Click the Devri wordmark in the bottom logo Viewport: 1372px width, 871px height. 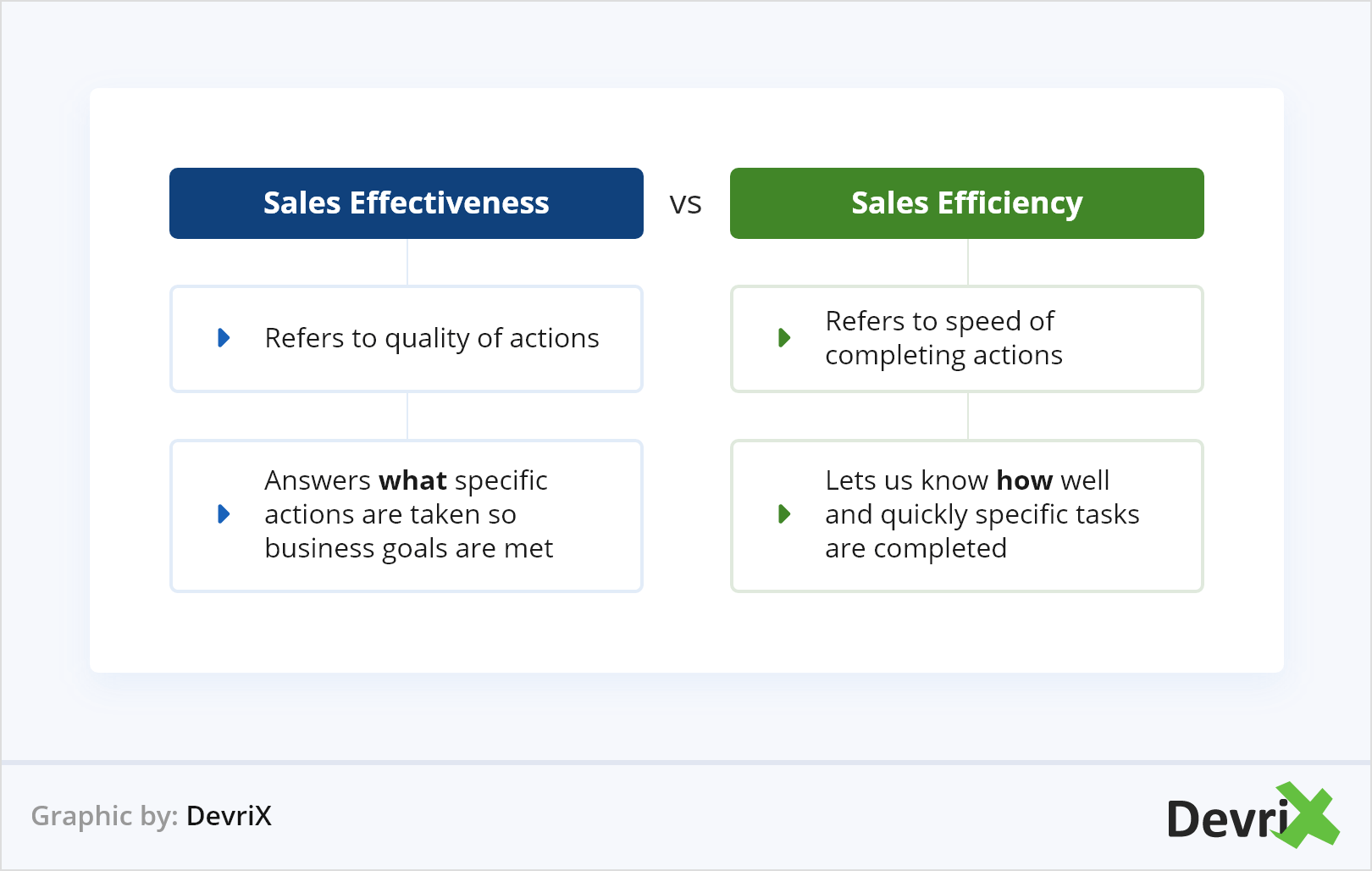pyautogui.click(x=1226, y=819)
